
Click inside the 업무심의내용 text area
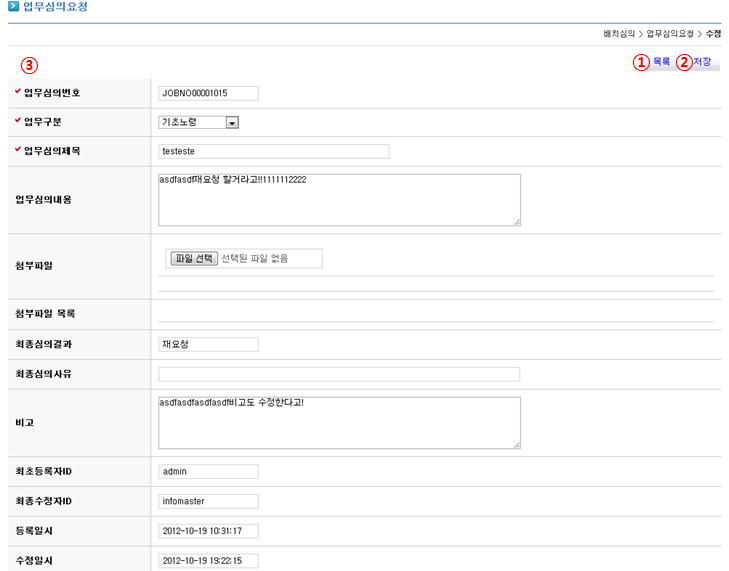coord(339,200)
